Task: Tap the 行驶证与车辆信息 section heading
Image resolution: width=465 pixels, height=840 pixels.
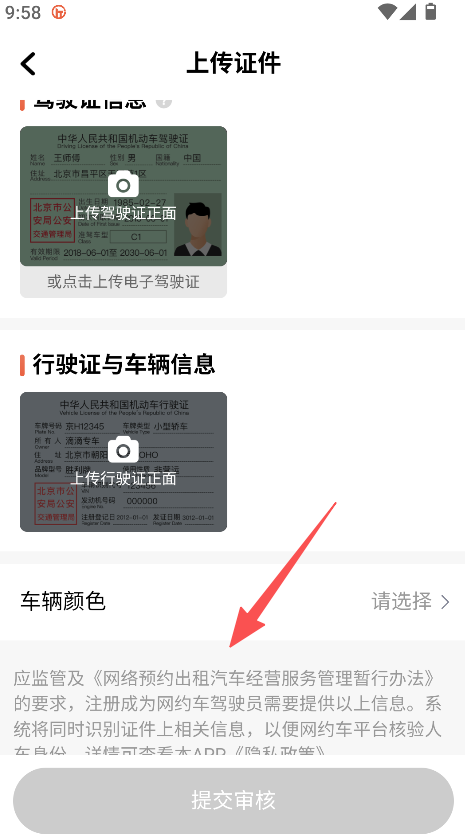Action: [124, 364]
